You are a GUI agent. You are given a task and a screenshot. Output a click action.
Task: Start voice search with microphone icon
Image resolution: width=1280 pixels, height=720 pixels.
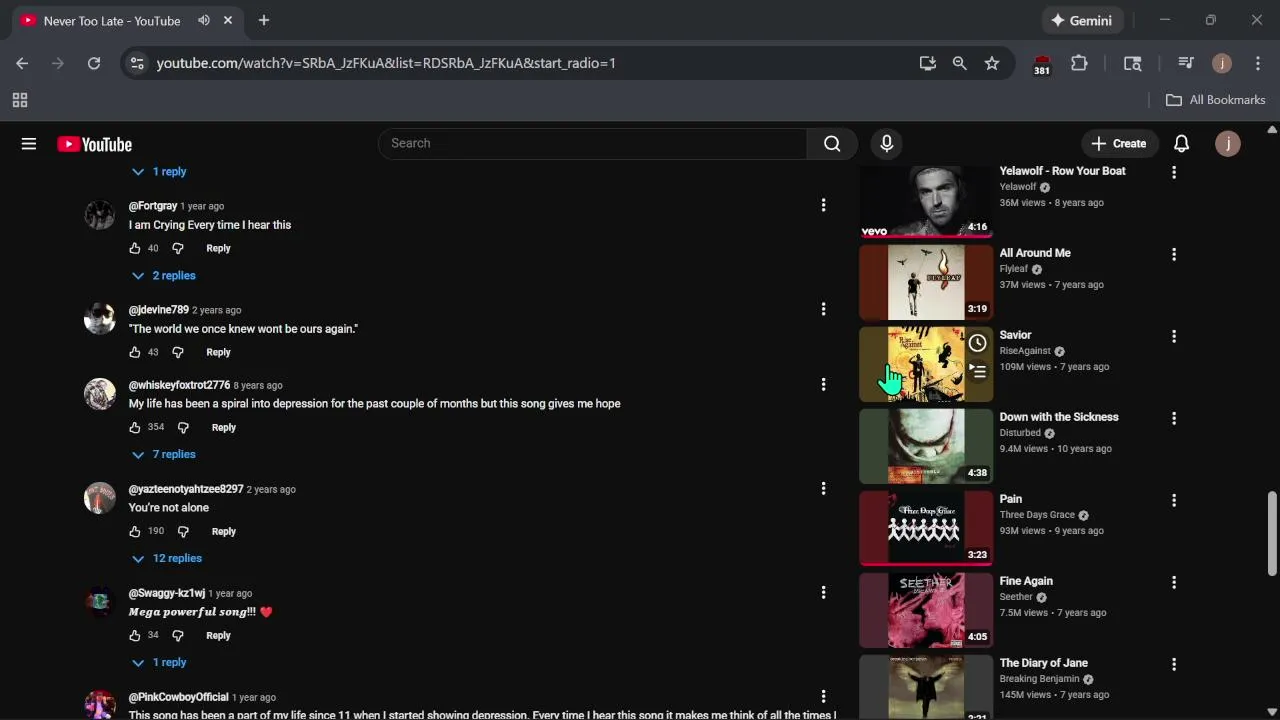click(886, 144)
